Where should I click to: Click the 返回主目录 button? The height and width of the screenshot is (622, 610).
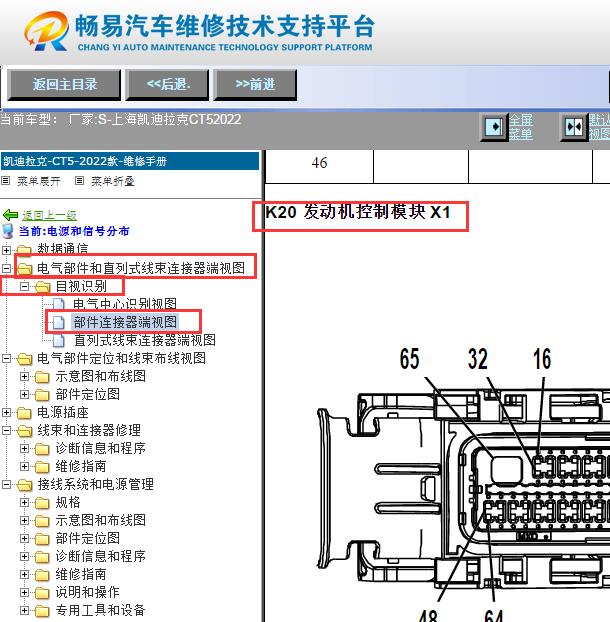tap(64, 84)
